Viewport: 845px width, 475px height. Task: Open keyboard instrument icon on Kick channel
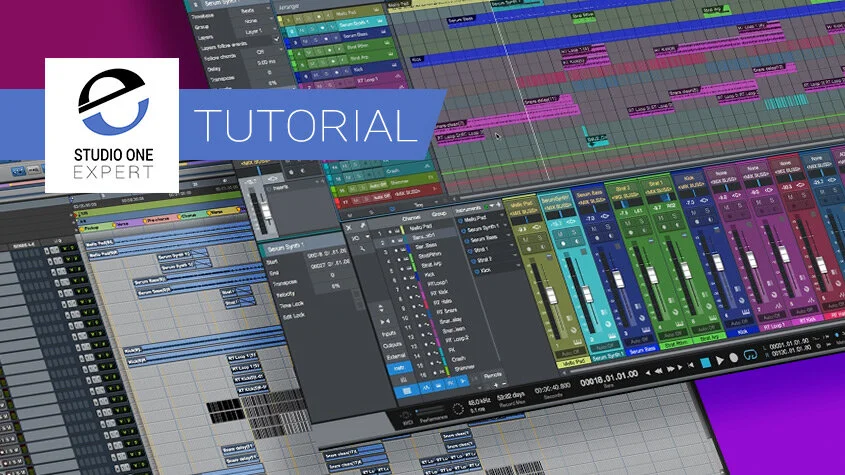(745, 313)
